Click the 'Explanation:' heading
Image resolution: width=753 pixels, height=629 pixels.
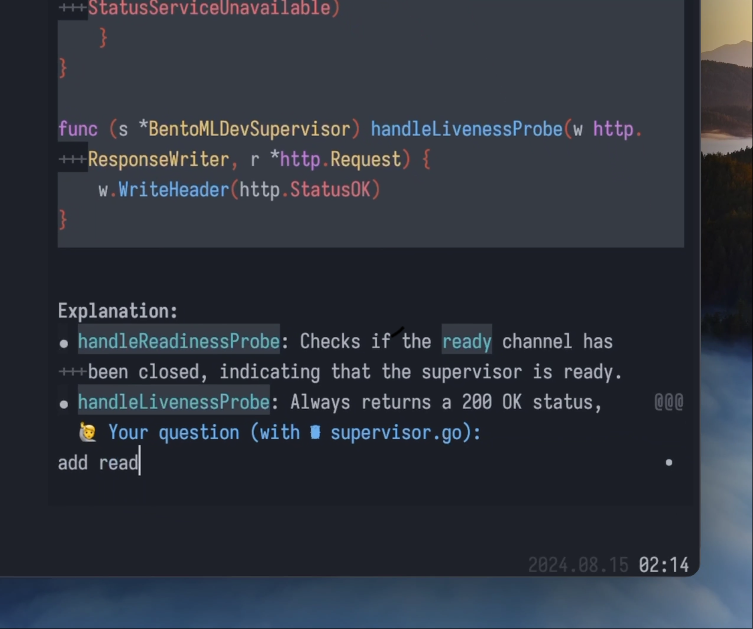coord(117,311)
